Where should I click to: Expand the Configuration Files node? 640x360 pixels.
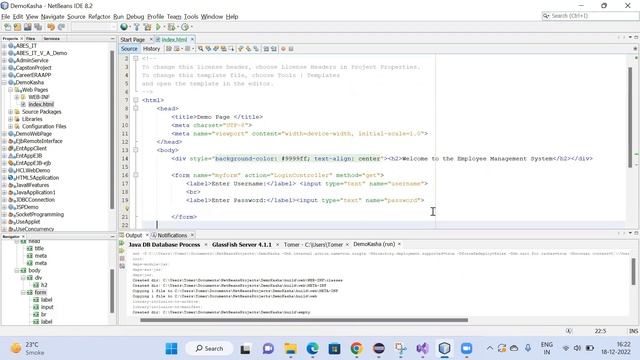11,127
